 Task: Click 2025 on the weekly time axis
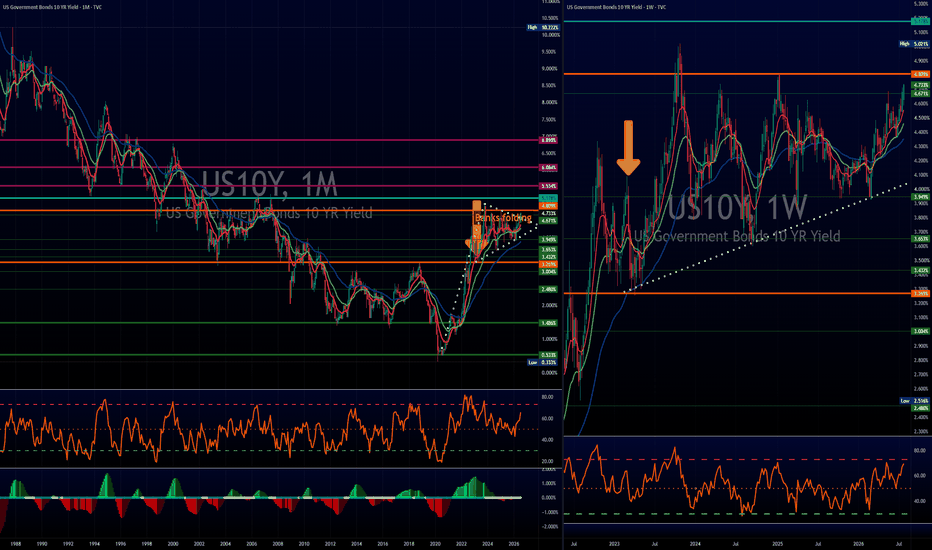click(777, 543)
